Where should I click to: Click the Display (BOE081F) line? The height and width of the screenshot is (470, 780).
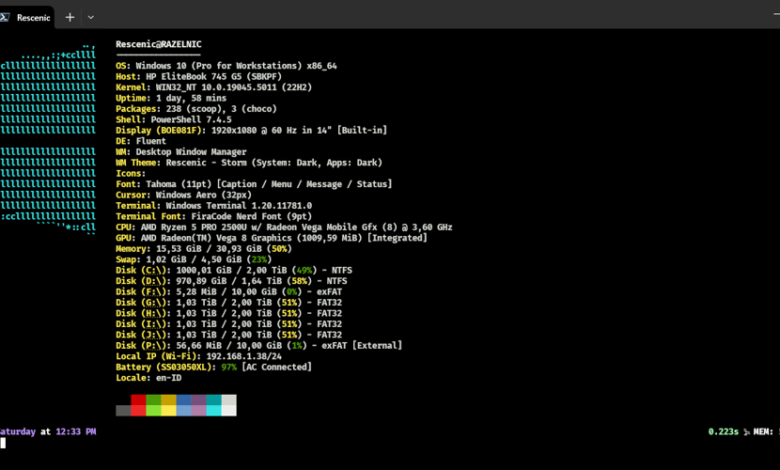[251, 130]
